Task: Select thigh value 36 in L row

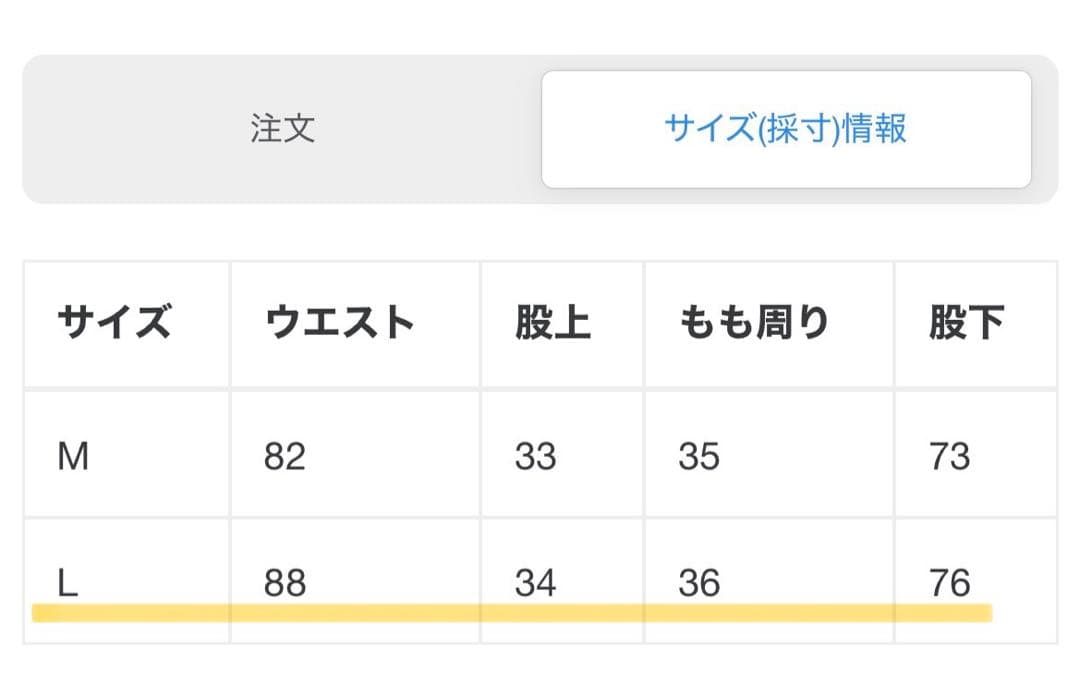Action: 699,581
